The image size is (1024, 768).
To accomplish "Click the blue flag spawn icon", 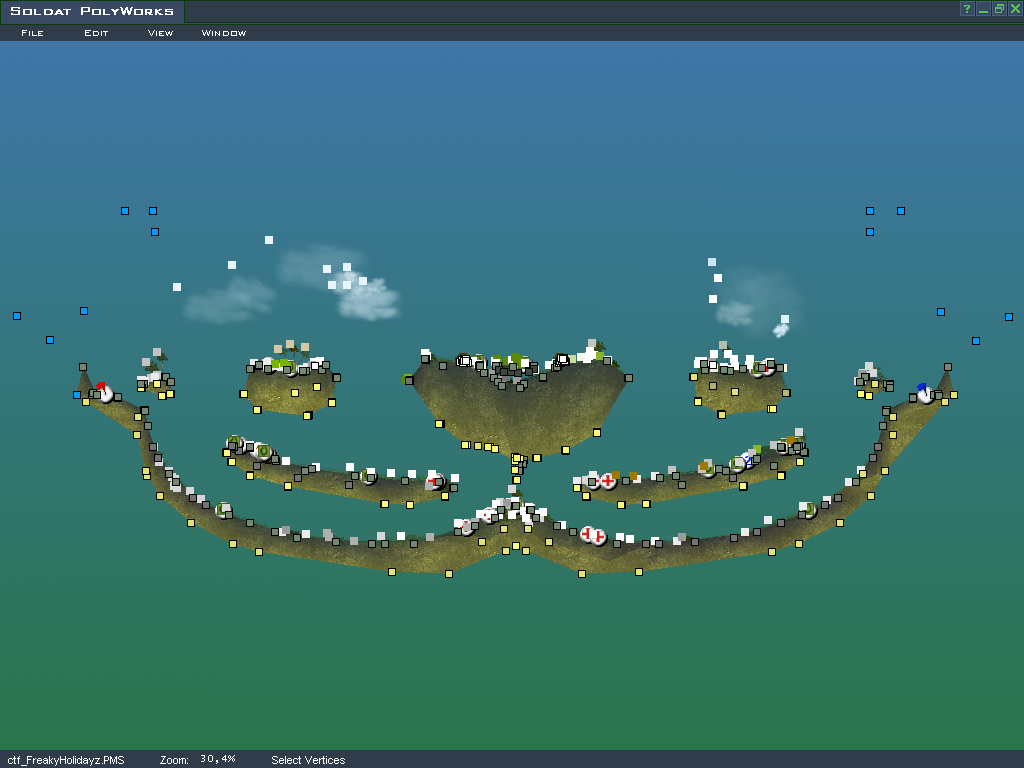I will coord(924,392).
